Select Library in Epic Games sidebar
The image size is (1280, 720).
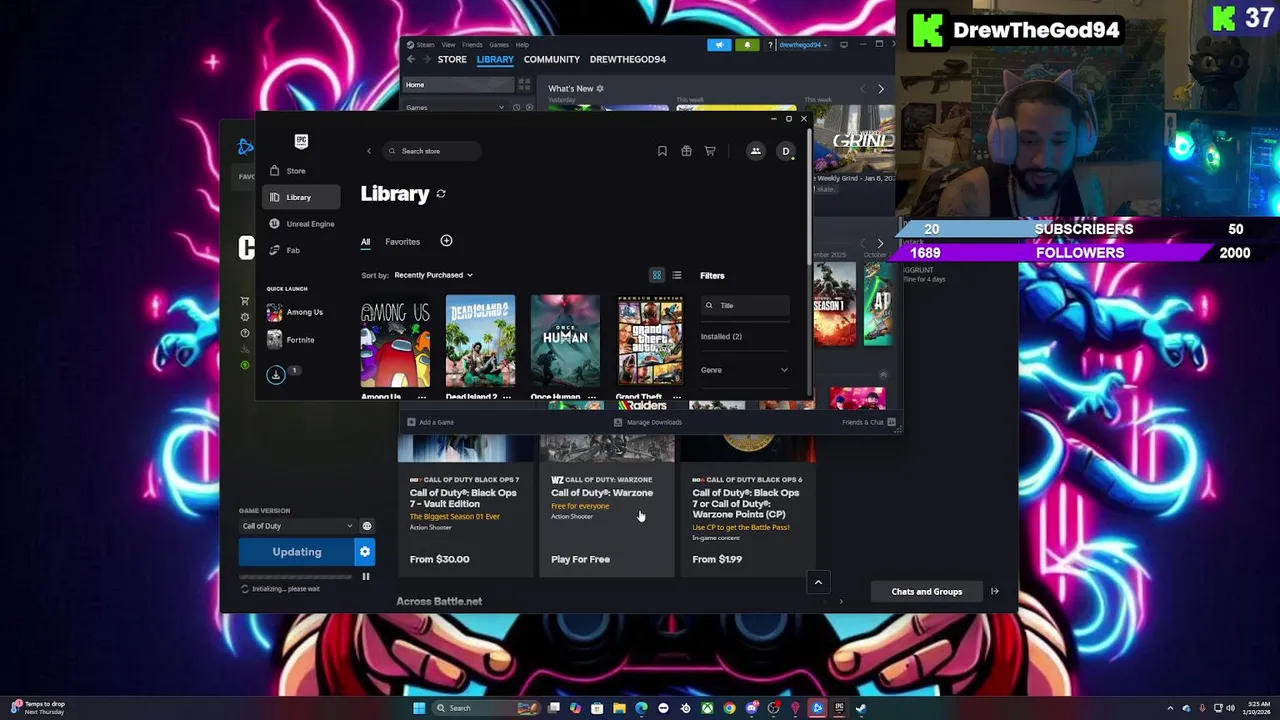(x=301, y=197)
